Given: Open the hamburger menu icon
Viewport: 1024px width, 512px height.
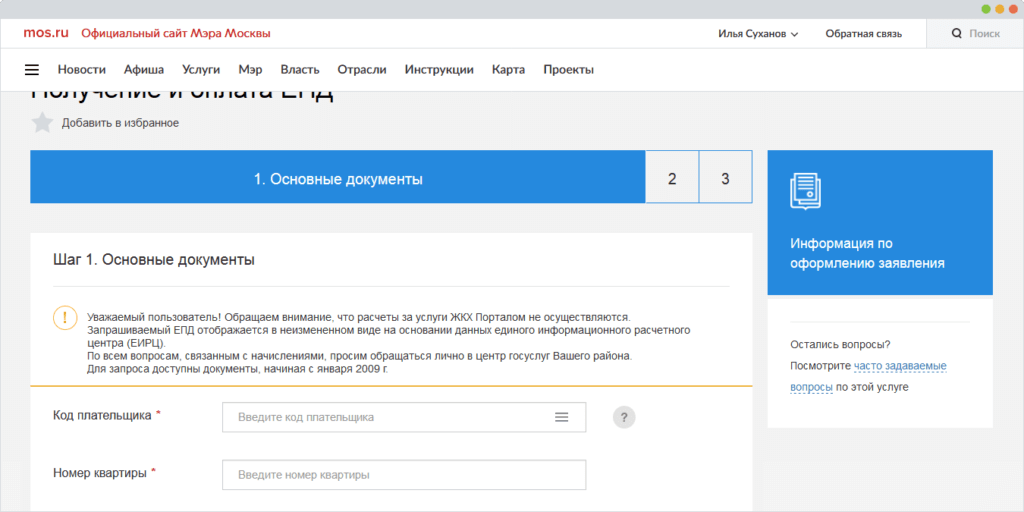Looking at the screenshot, I should 32,70.
